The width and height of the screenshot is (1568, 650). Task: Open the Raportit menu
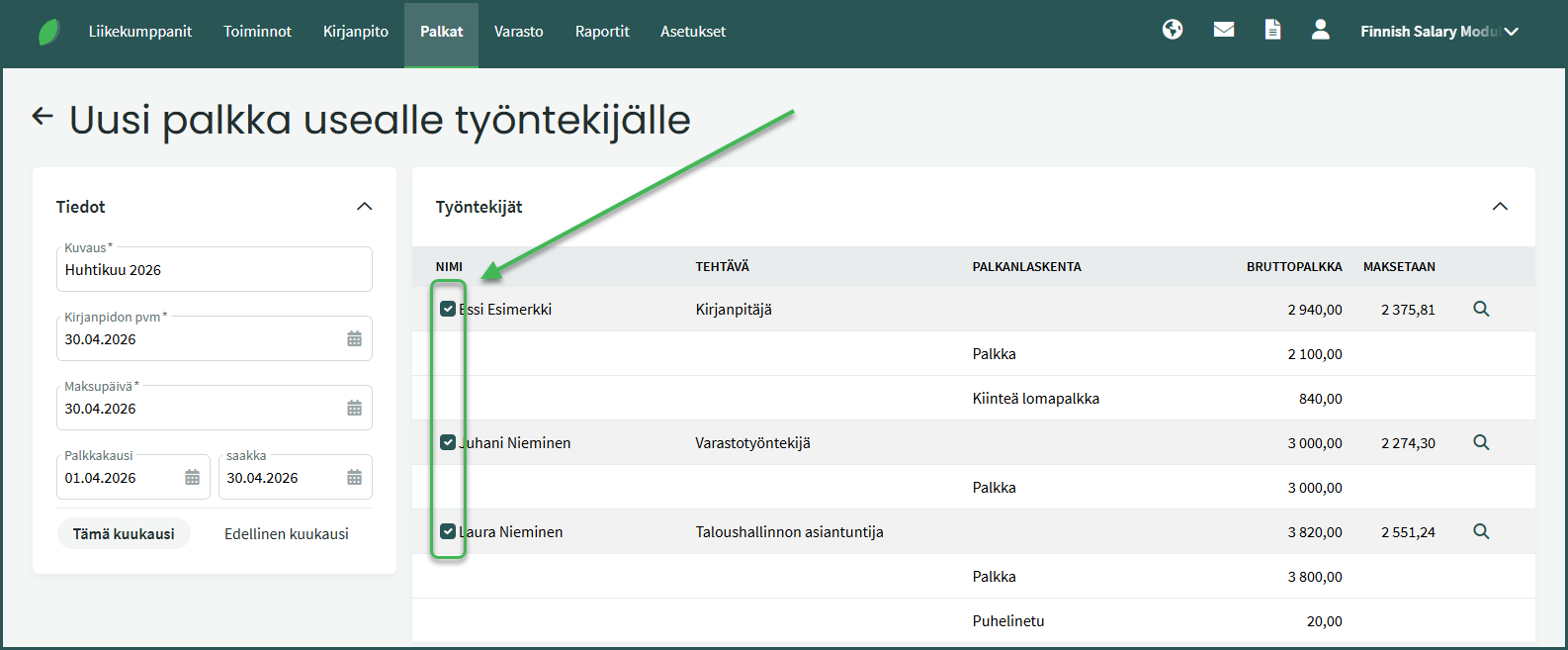pos(602,32)
